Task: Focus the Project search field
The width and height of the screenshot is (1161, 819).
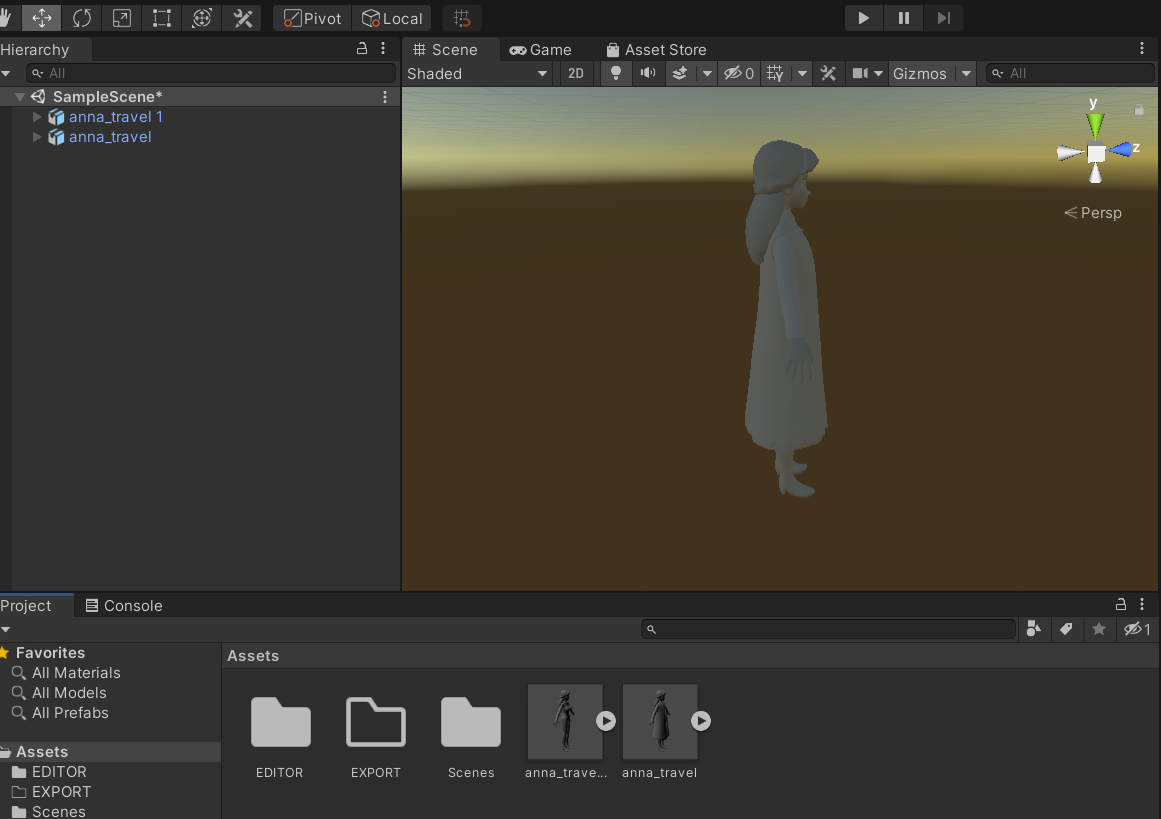Action: pyautogui.click(x=828, y=629)
